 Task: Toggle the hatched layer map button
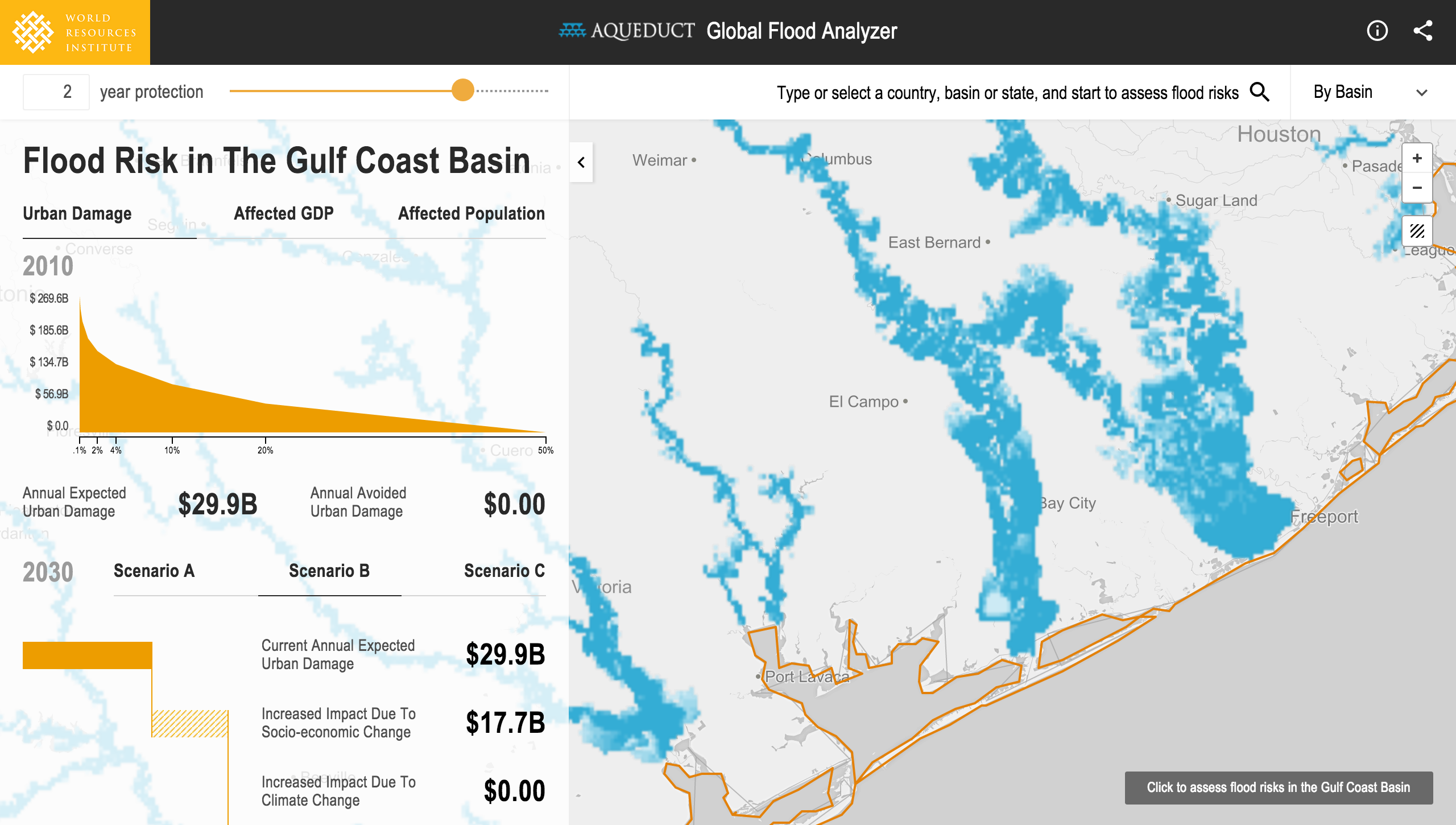(x=1417, y=231)
